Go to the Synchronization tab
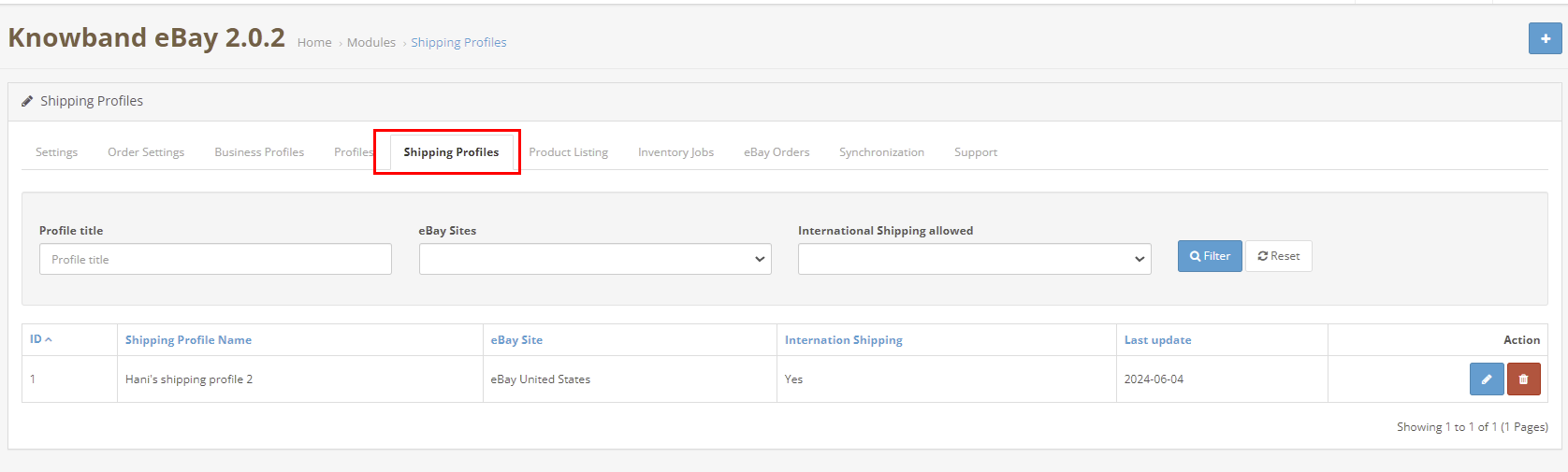The width and height of the screenshot is (1568, 472). [x=881, y=152]
